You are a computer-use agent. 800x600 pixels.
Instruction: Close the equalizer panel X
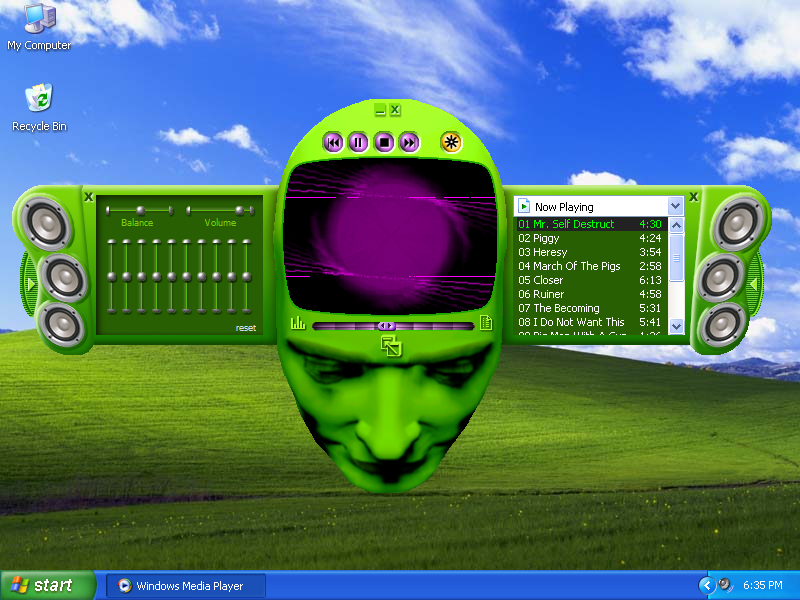coord(89,196)
